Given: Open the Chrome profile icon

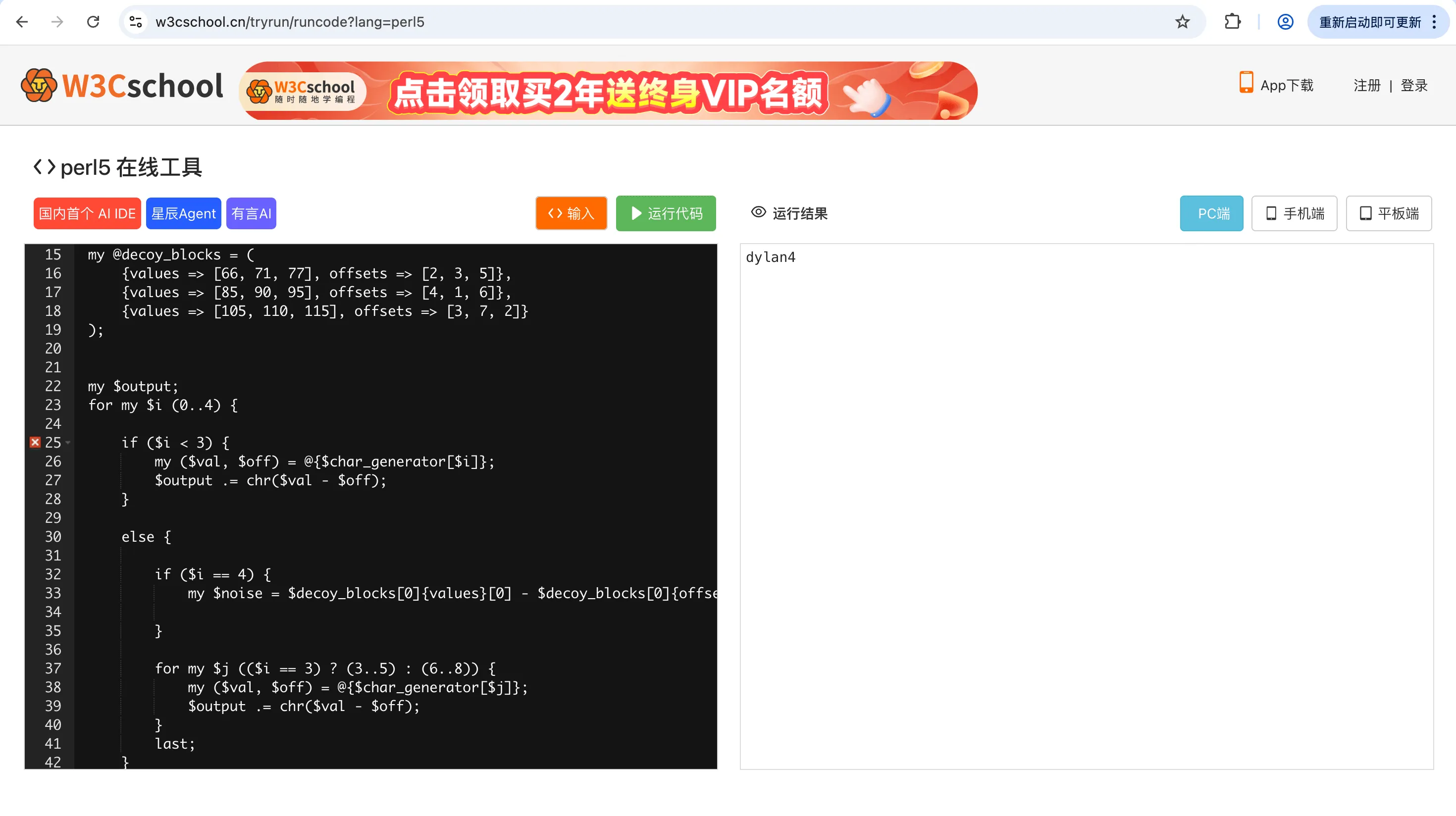Looking at the screenshot, I should [x=1285, y=22].
